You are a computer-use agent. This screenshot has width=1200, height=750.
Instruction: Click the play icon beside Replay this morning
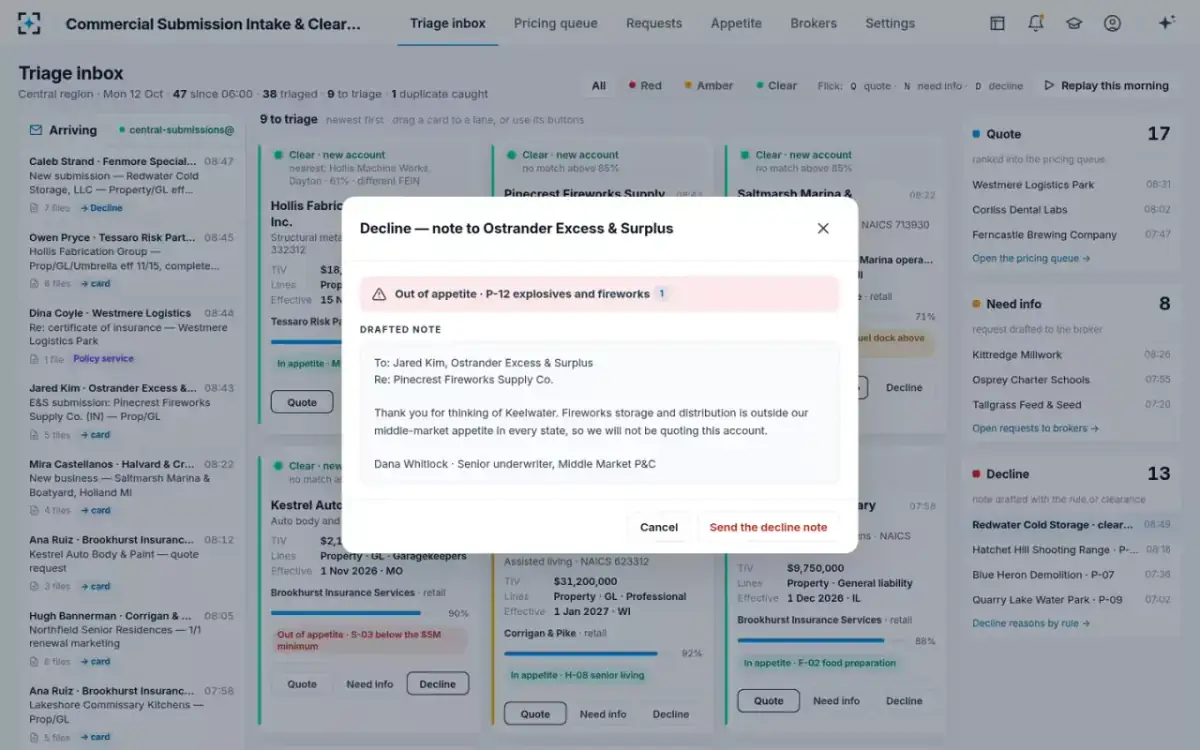coord(1049,86)
